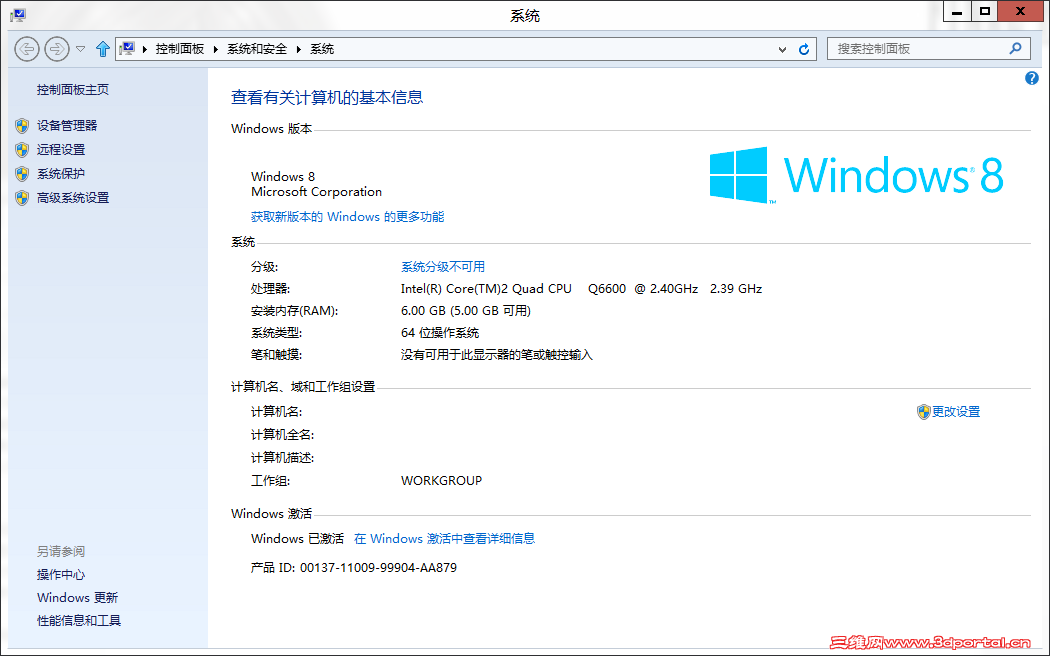The height and width of the screenshot is (656, 1050).
Task: Open the help icon in the top right
Action: 1032,78
